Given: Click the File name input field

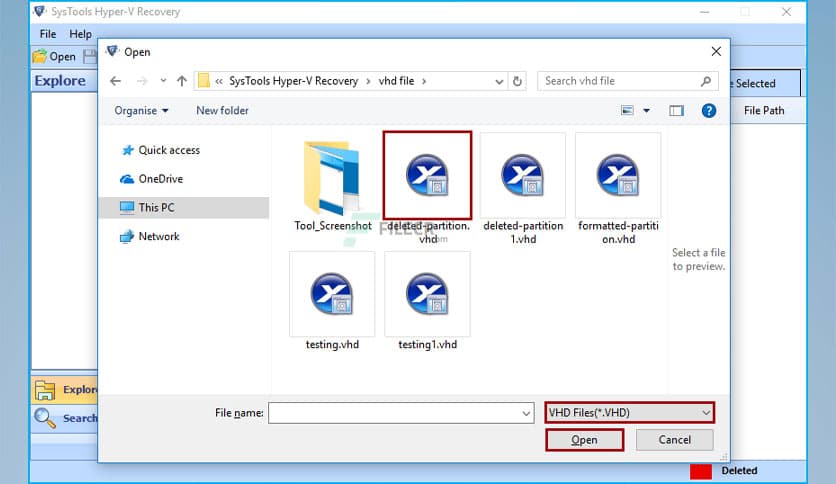Looking at the screenshot, I should pyautogui.click(x=401, y=413).
